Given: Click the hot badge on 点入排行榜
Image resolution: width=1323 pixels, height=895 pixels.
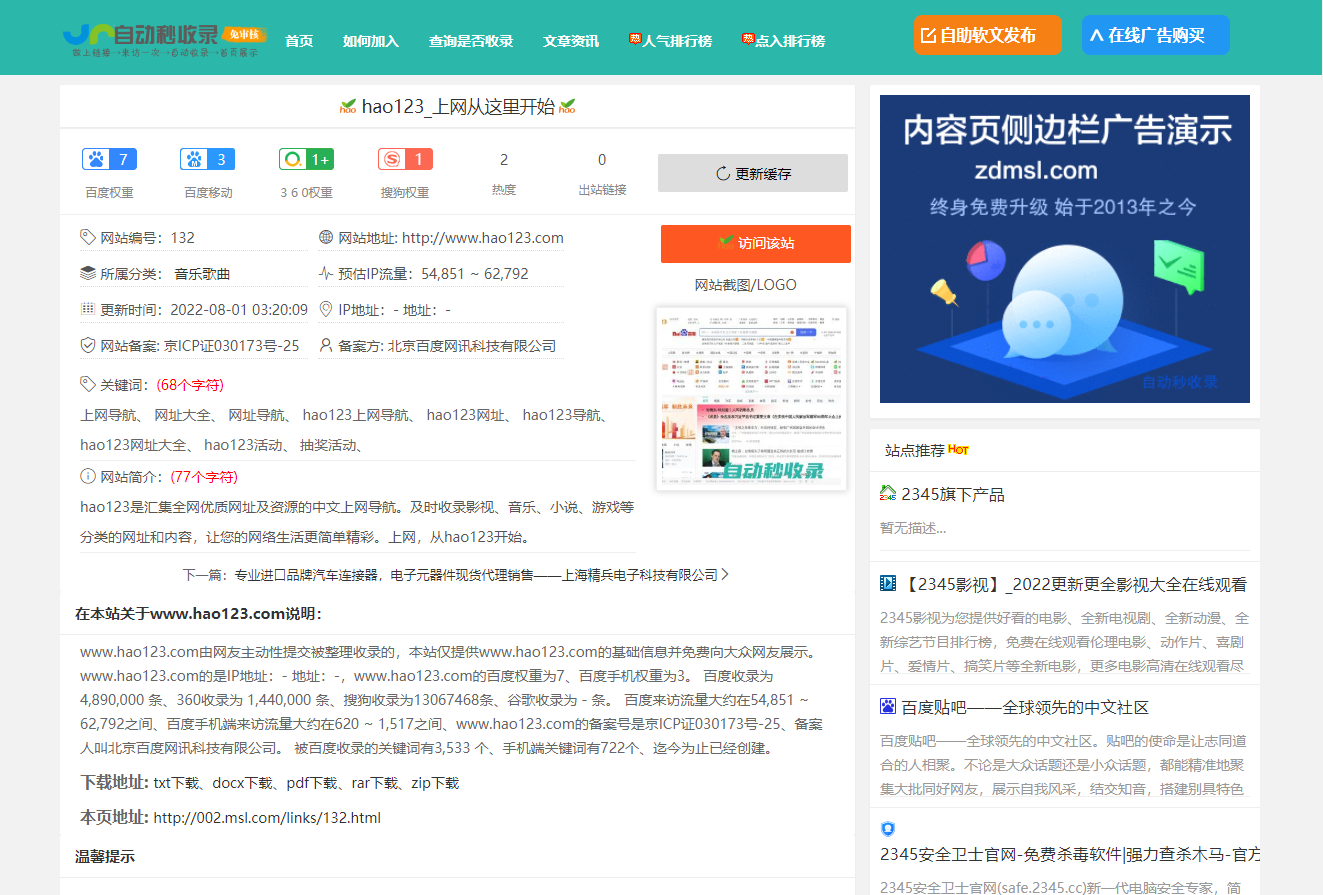Looking at the screenshot, I should (748, 39).
